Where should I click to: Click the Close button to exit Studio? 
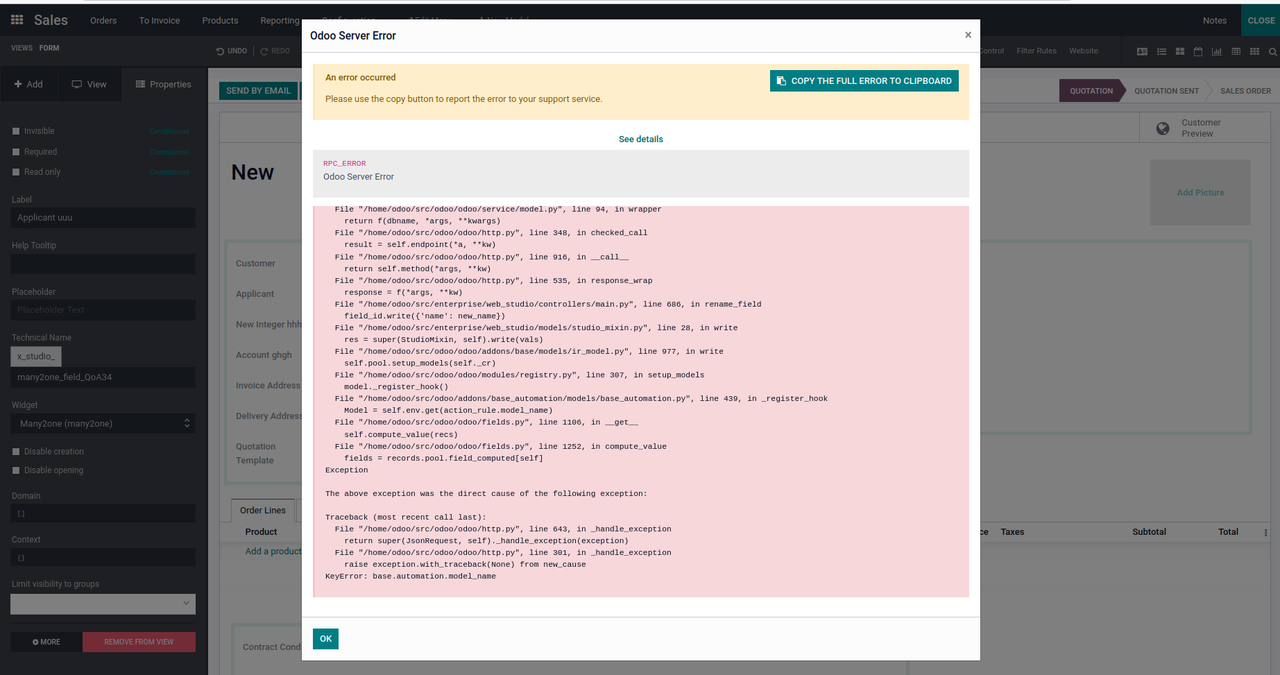(1261, 20)
